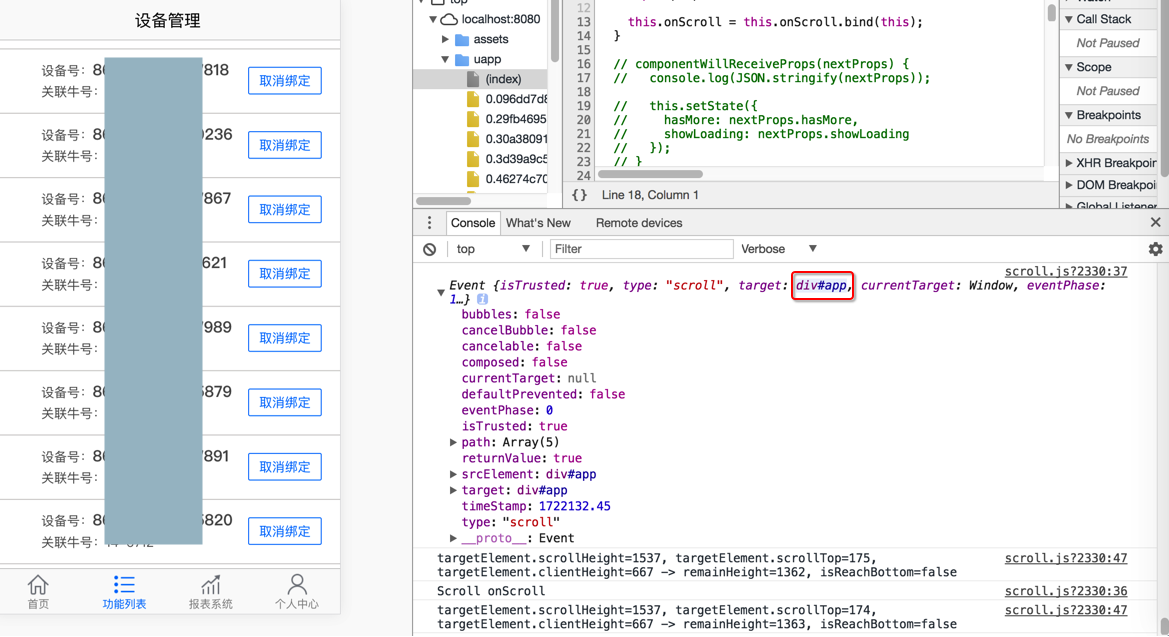The height and width of the screenshot is (637, 1169).
Task: Open scroll.js?2330:37 source link
Action: [x=1065, y=272]
